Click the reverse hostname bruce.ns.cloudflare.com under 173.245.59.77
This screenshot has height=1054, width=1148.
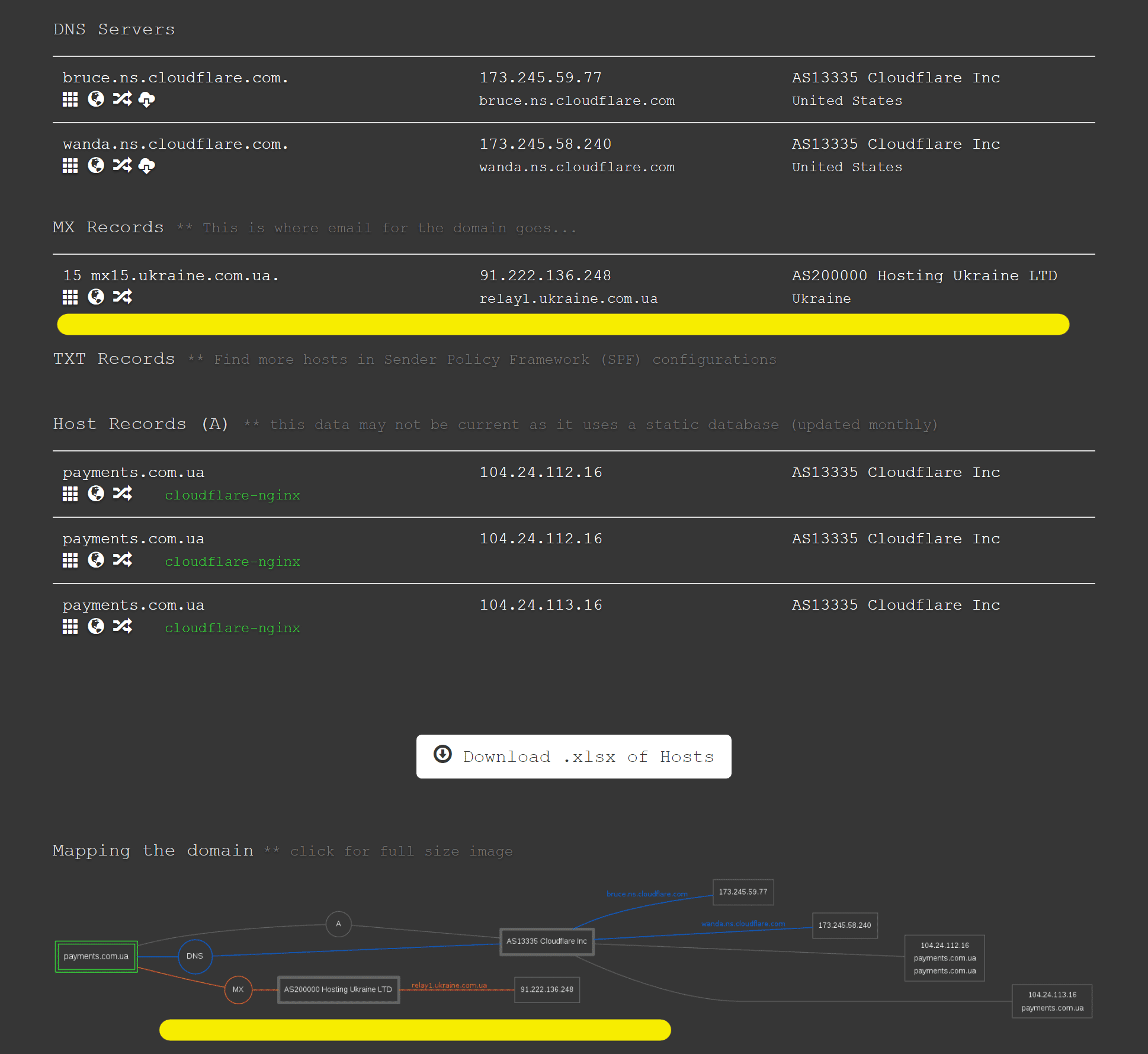coord(577,101)
